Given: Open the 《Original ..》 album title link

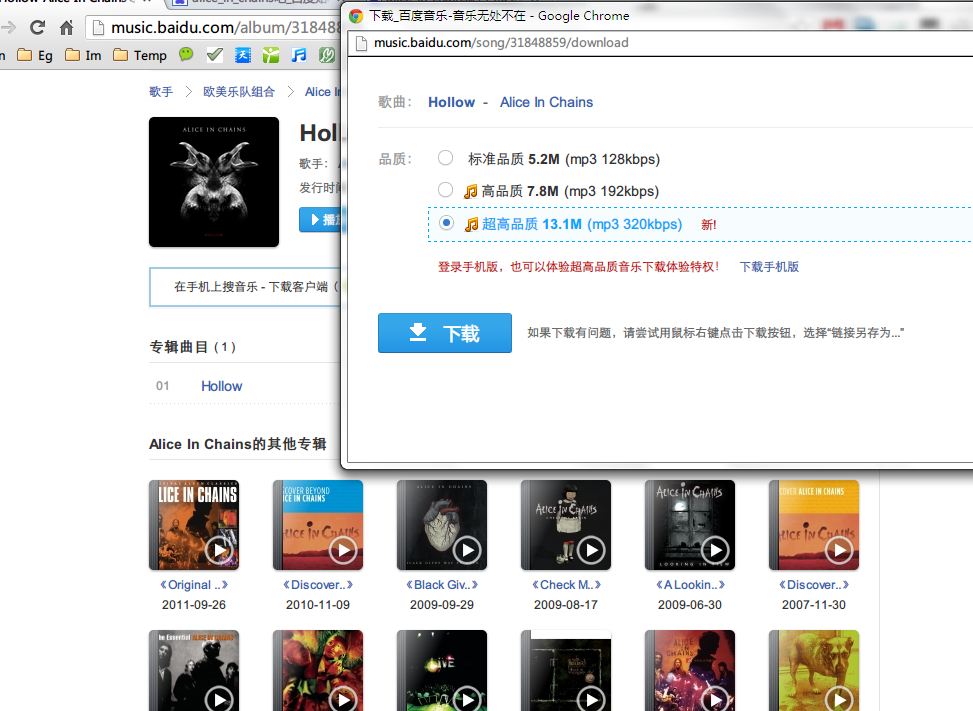Looking at the screenshot, I should 194,584.
